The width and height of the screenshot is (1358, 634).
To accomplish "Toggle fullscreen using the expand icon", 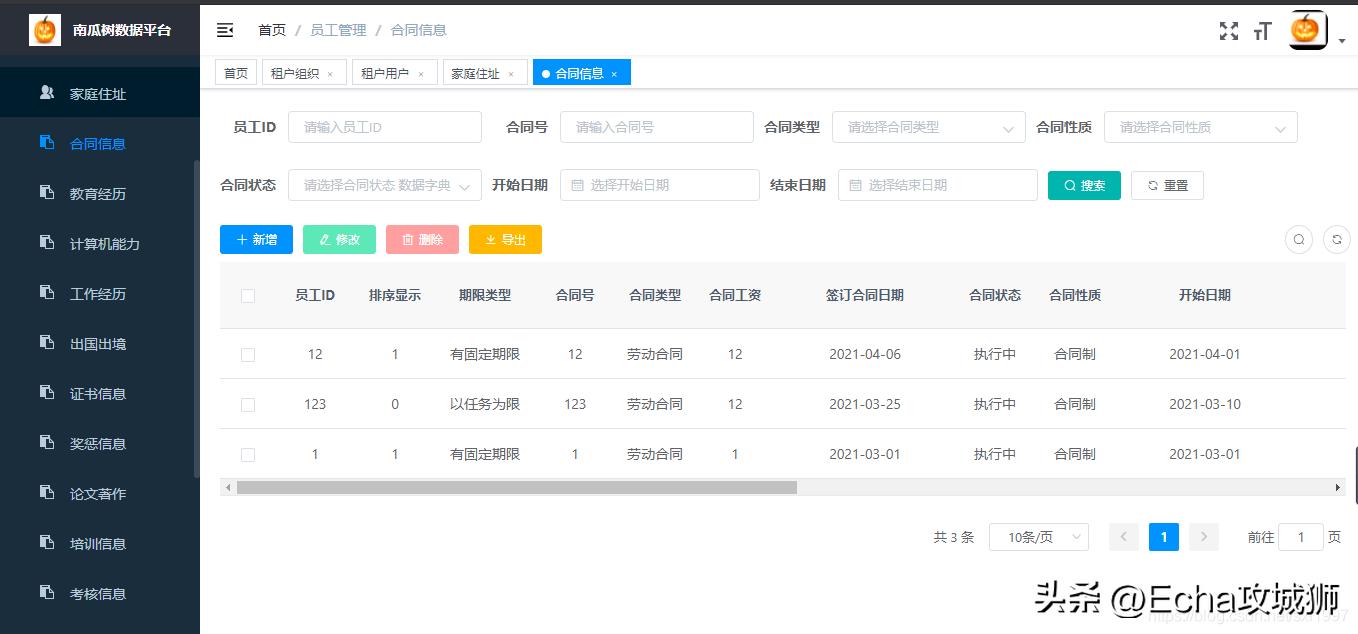I will coord(1228,31).
